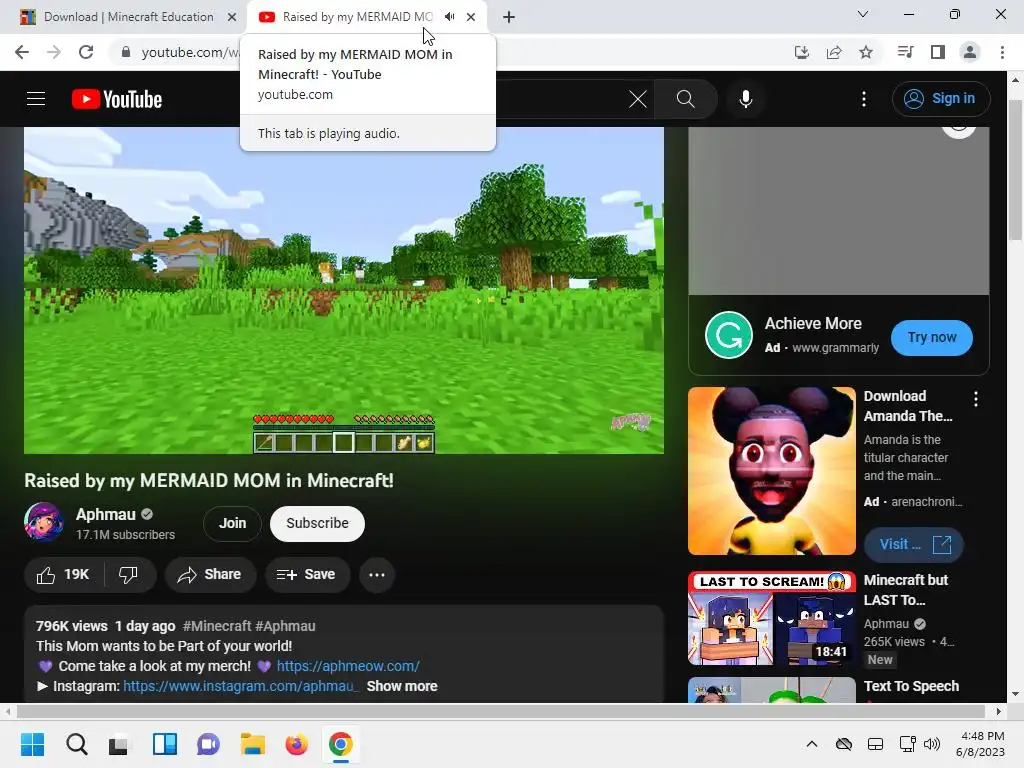This screenshot has height=768, width=1024.
Task: Open the Aphmau channel name link
Action: (x=106, y=515)
